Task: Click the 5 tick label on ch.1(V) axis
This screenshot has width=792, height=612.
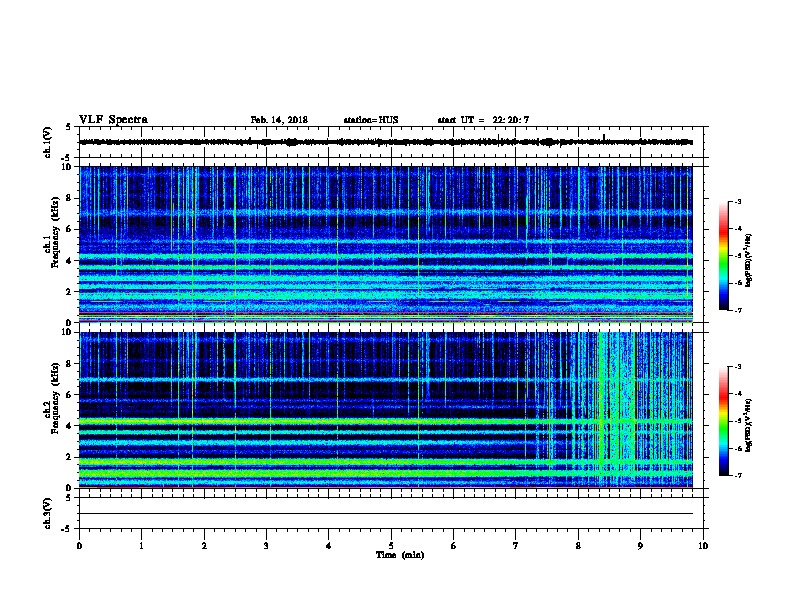Action: coord(68,127)
